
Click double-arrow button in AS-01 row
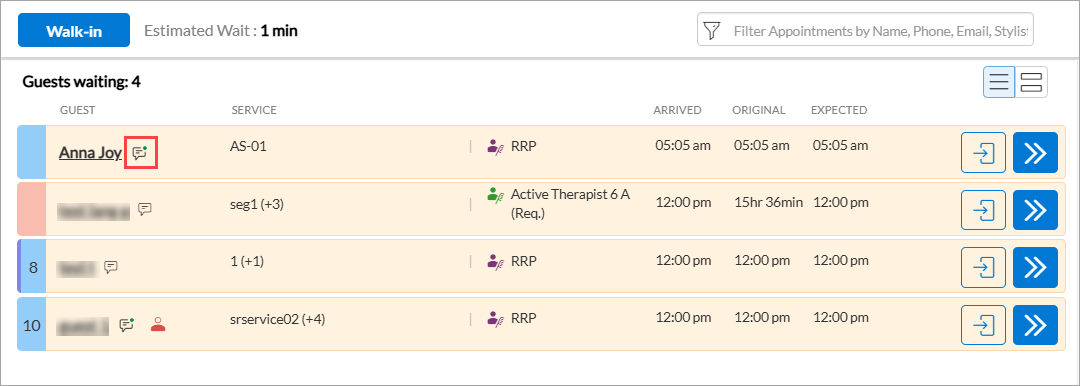(x=1035, y=152)
